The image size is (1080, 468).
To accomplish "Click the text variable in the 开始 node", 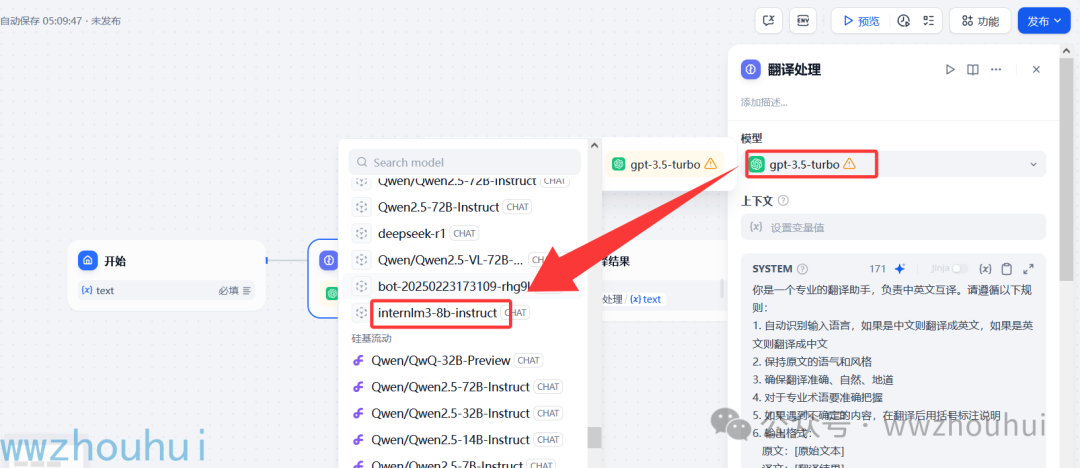I will [x=98, y=290].
